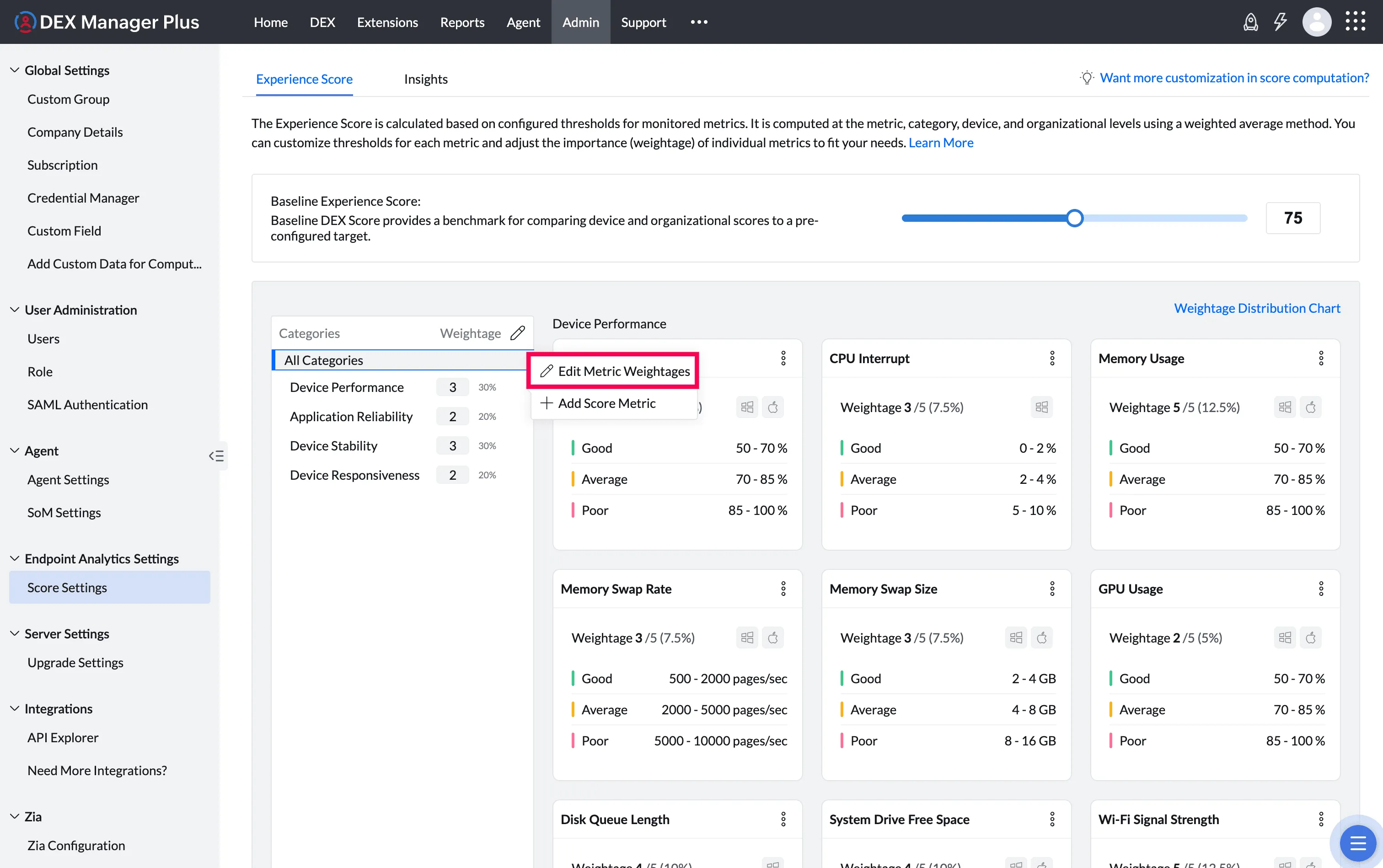1383x868 pixels.
Task: Open the Extensions menu
Action: click(387, 22)
